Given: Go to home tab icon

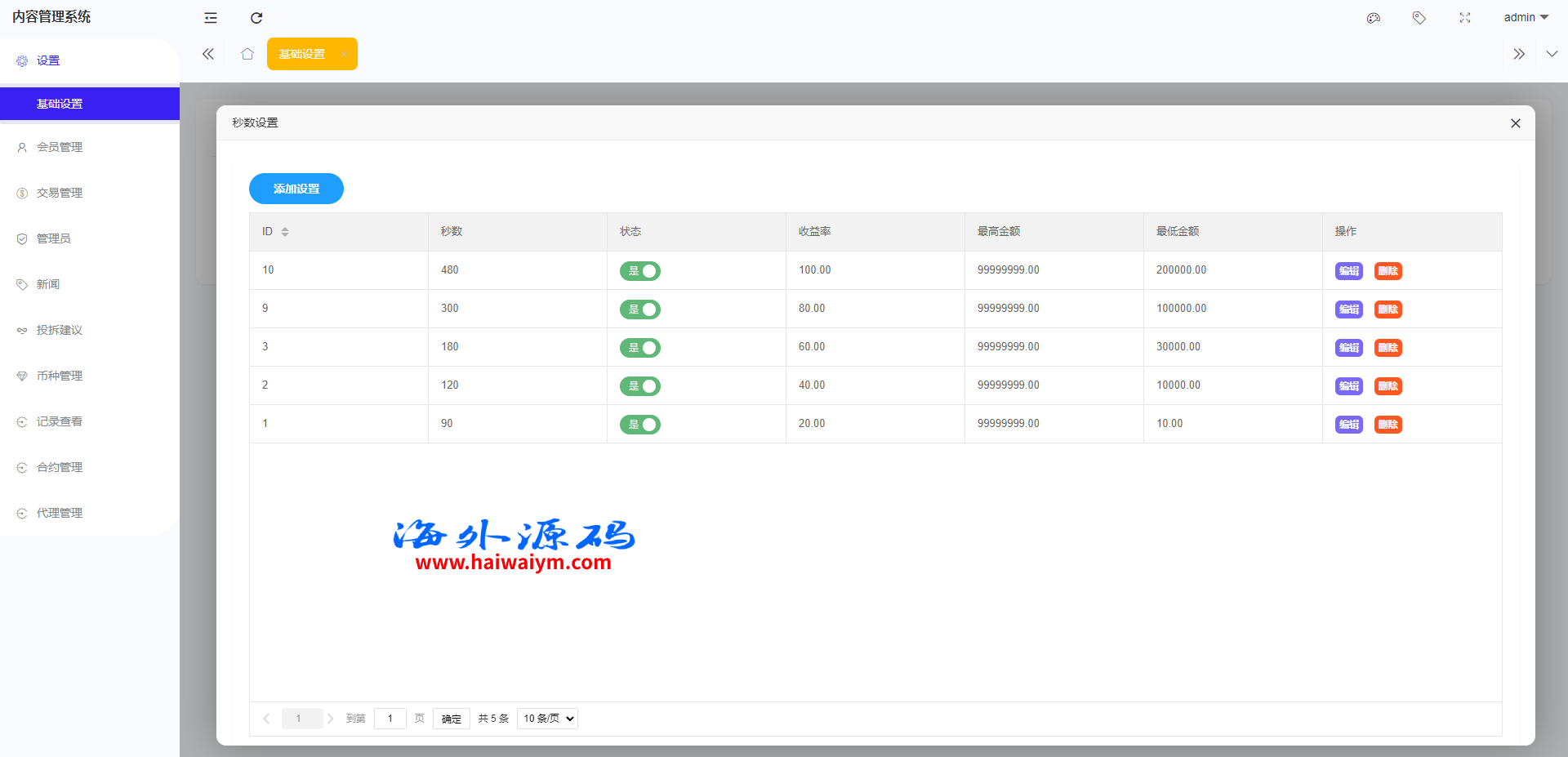Looking at the screenshot, I should pyautogui.click(x=247, y=54).
